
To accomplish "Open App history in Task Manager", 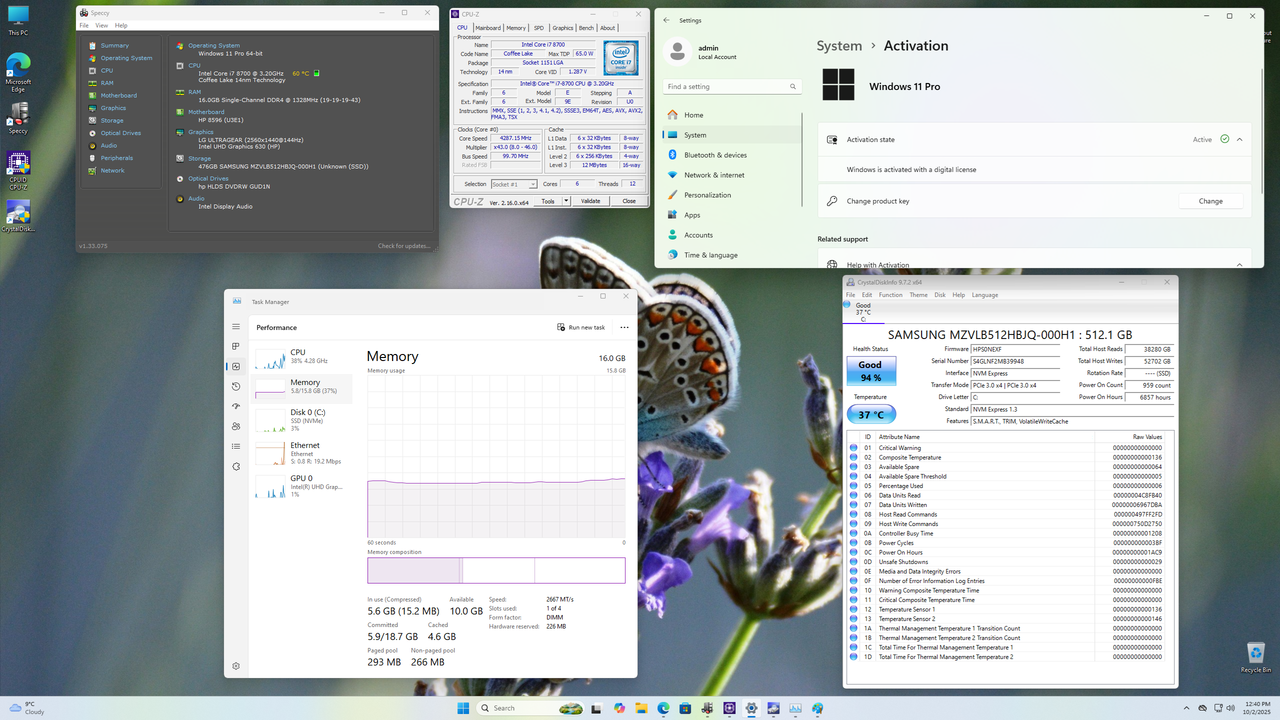I will (236, 386).
